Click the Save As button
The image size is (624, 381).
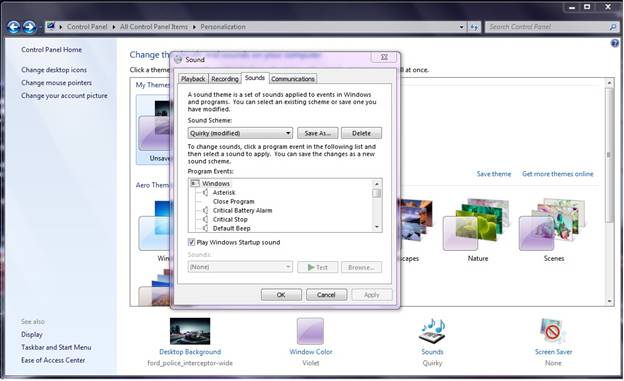(x=318, y=133)
